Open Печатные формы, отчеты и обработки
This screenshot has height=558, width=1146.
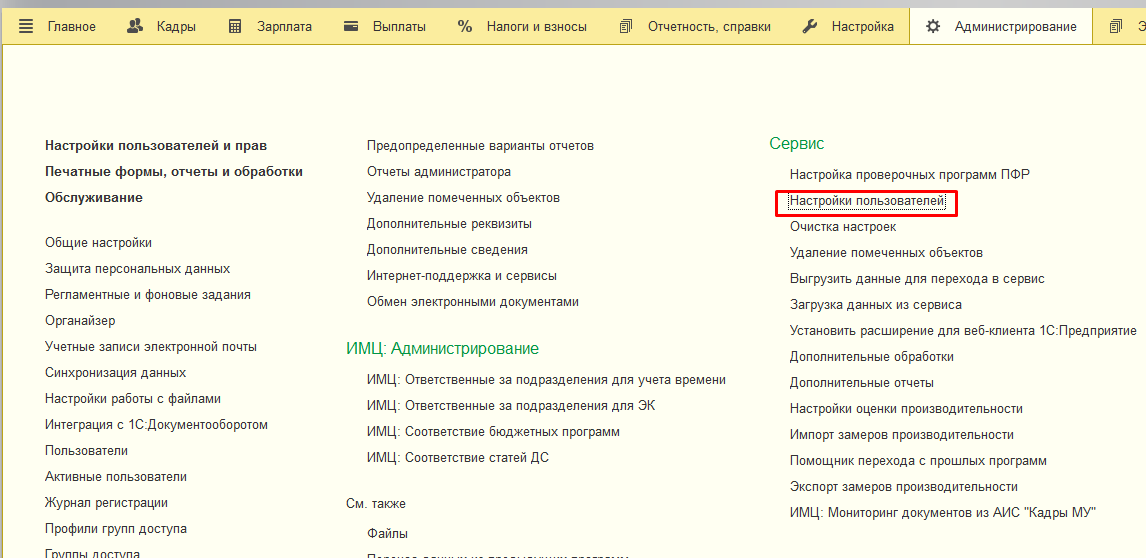(174, 172)
